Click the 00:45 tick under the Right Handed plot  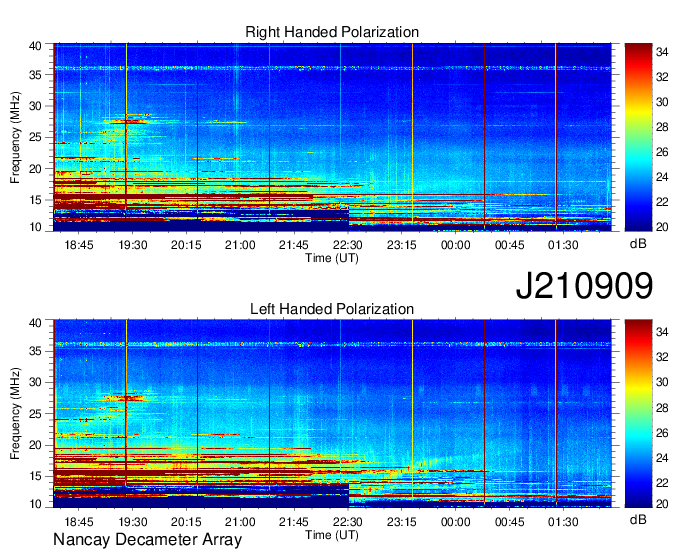coord(509,245)
